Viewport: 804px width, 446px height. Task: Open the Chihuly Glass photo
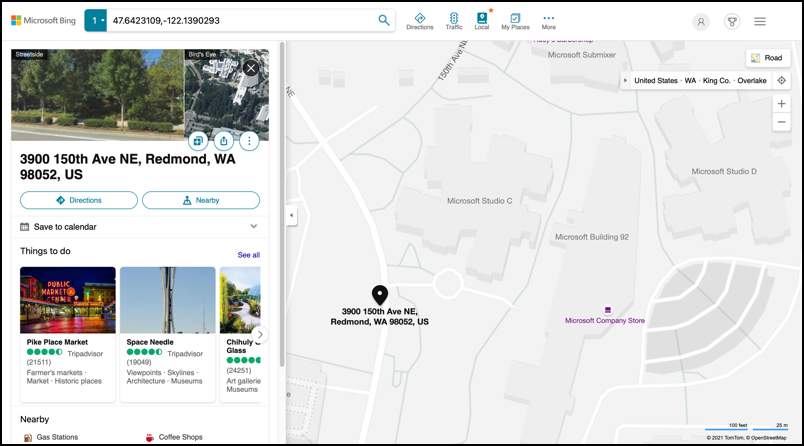click(x=240, y=300)
